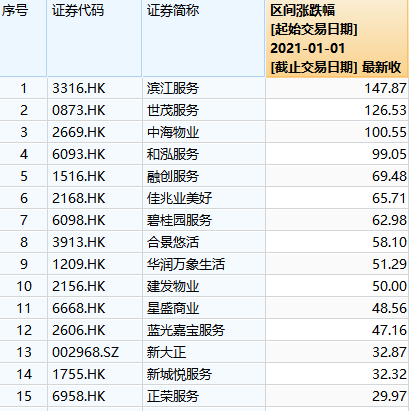Select the value 99.05 cell
Viewport: 409px width, 411px height.
tap(337, 154)
